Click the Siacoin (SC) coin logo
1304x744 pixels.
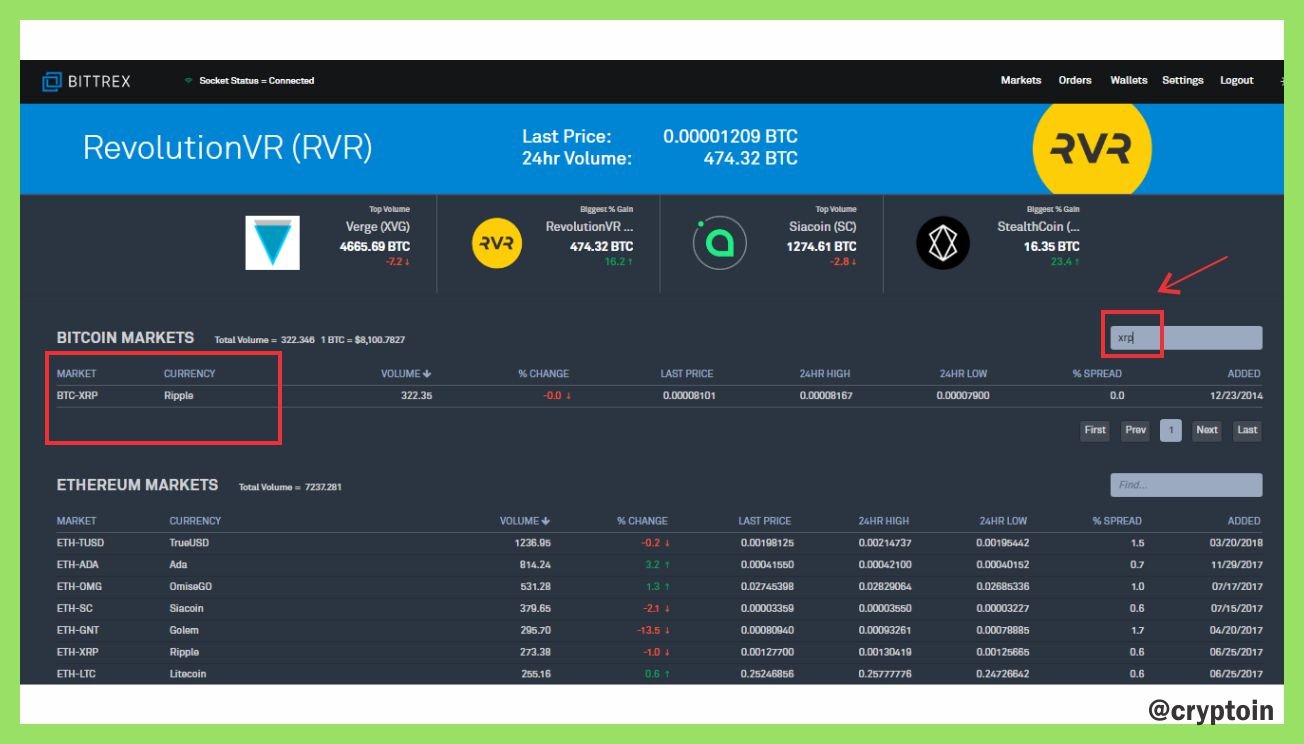(x=719, y=243)
